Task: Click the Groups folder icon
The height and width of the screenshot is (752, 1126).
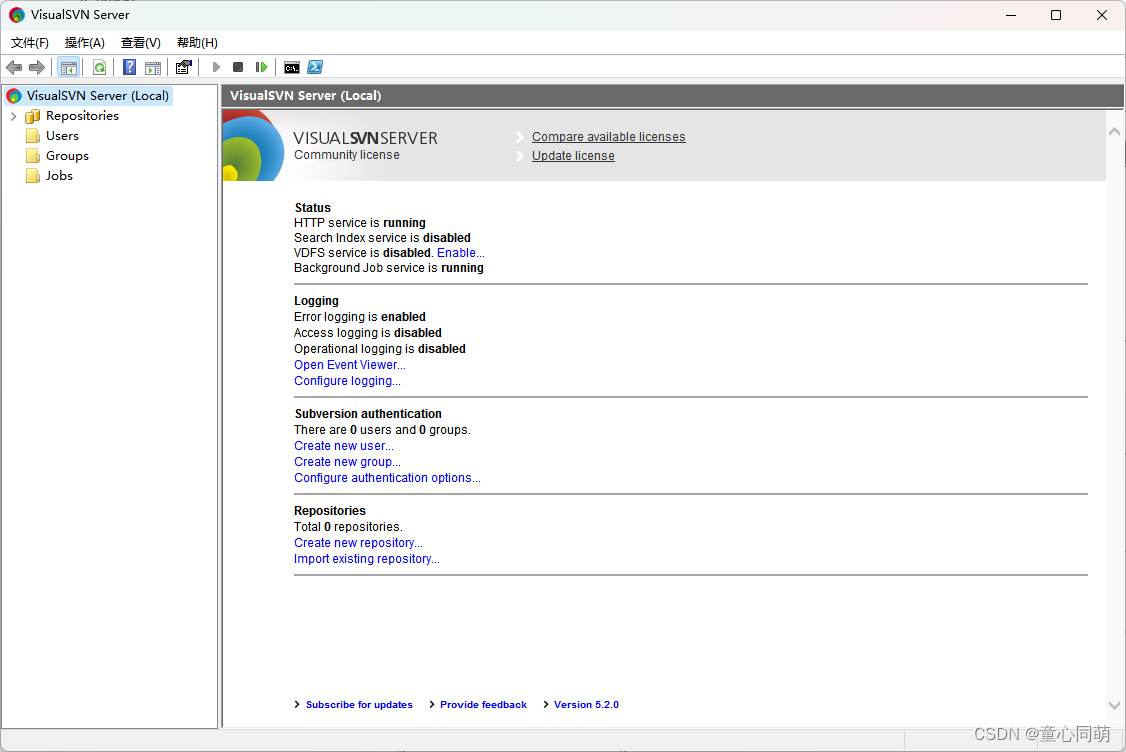Action: [x=32, y=156]
